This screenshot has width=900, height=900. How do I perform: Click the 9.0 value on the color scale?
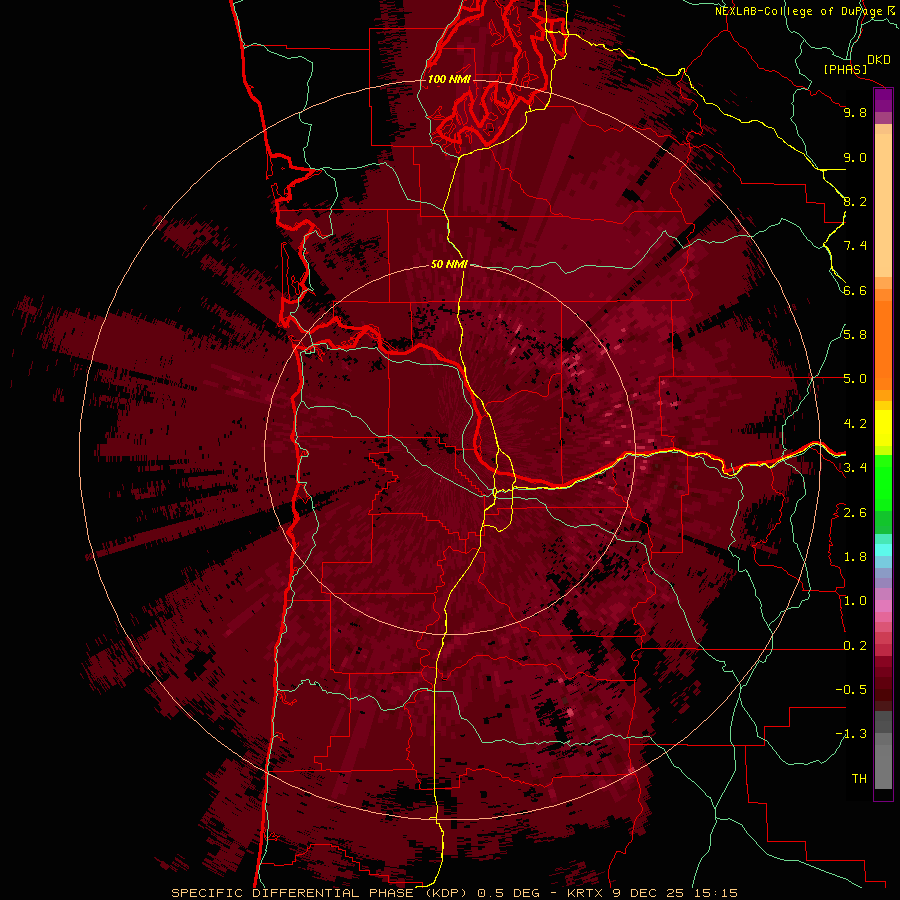coord(855,157)
